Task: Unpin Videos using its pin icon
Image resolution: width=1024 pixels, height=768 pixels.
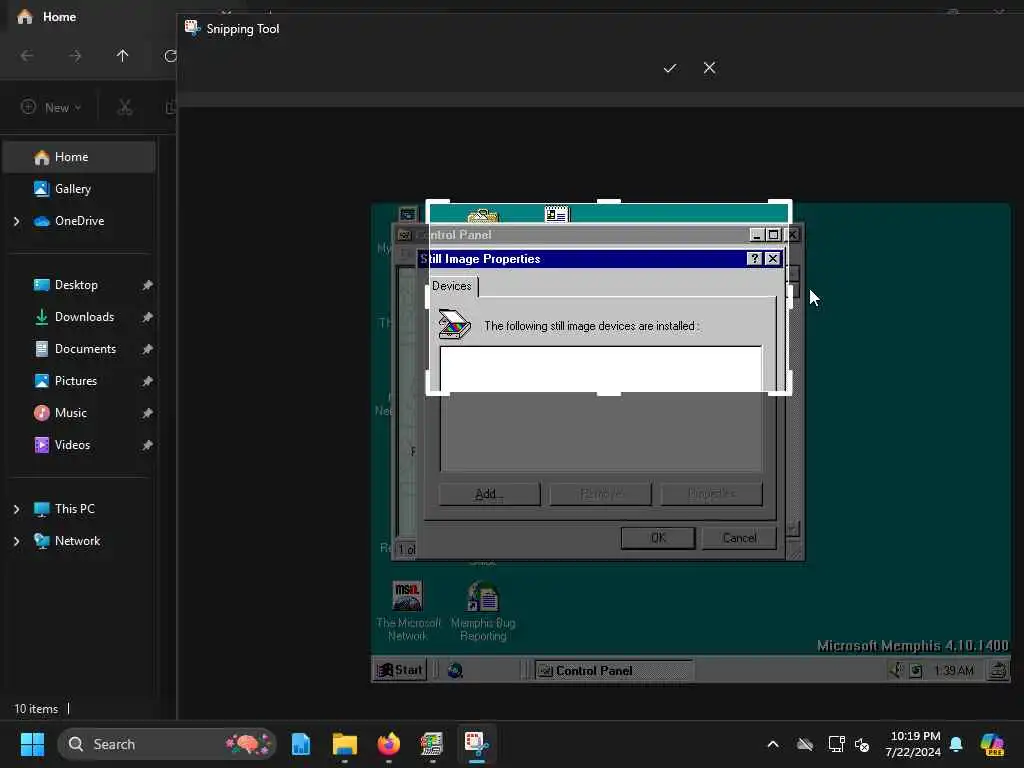Action: [148, 445]
